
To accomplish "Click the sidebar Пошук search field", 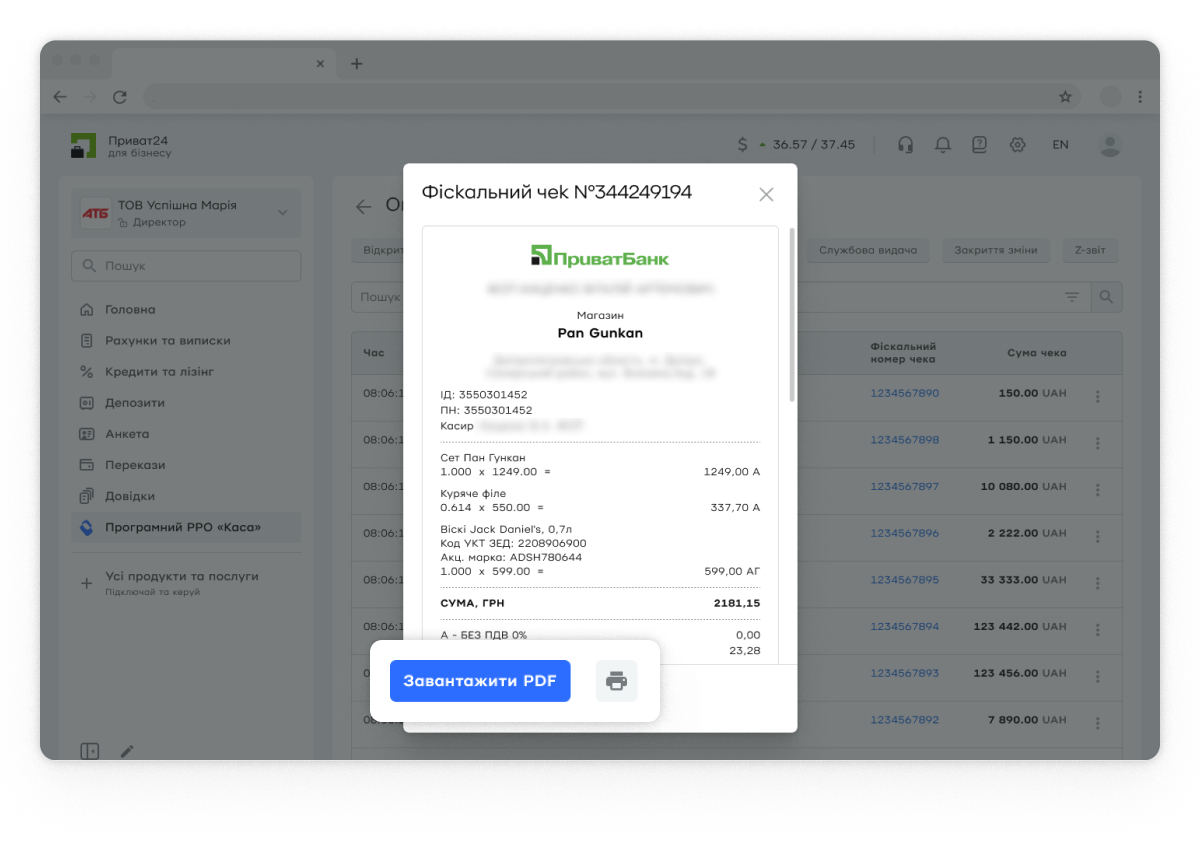I will [x=186, y=266].
